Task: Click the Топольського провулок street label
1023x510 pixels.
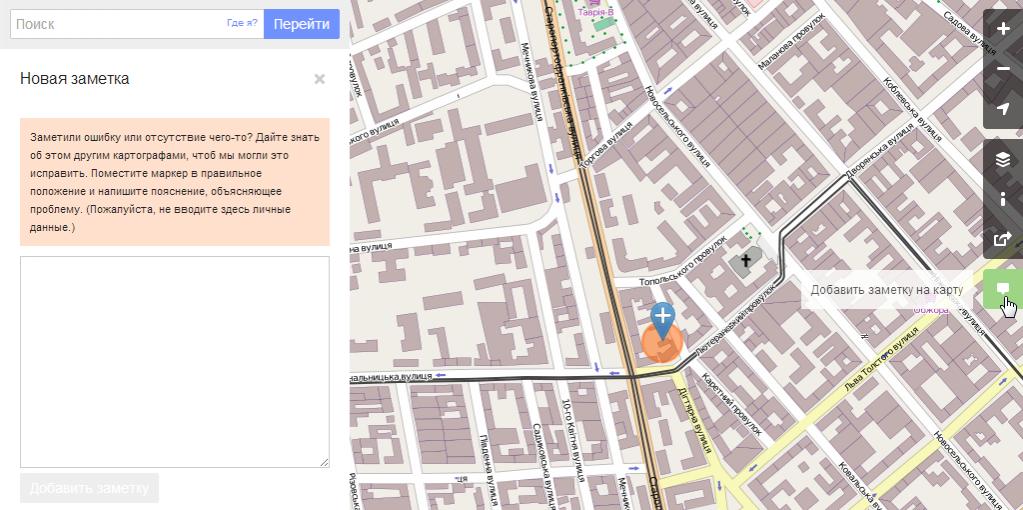Action: click(x=682, y=262)
